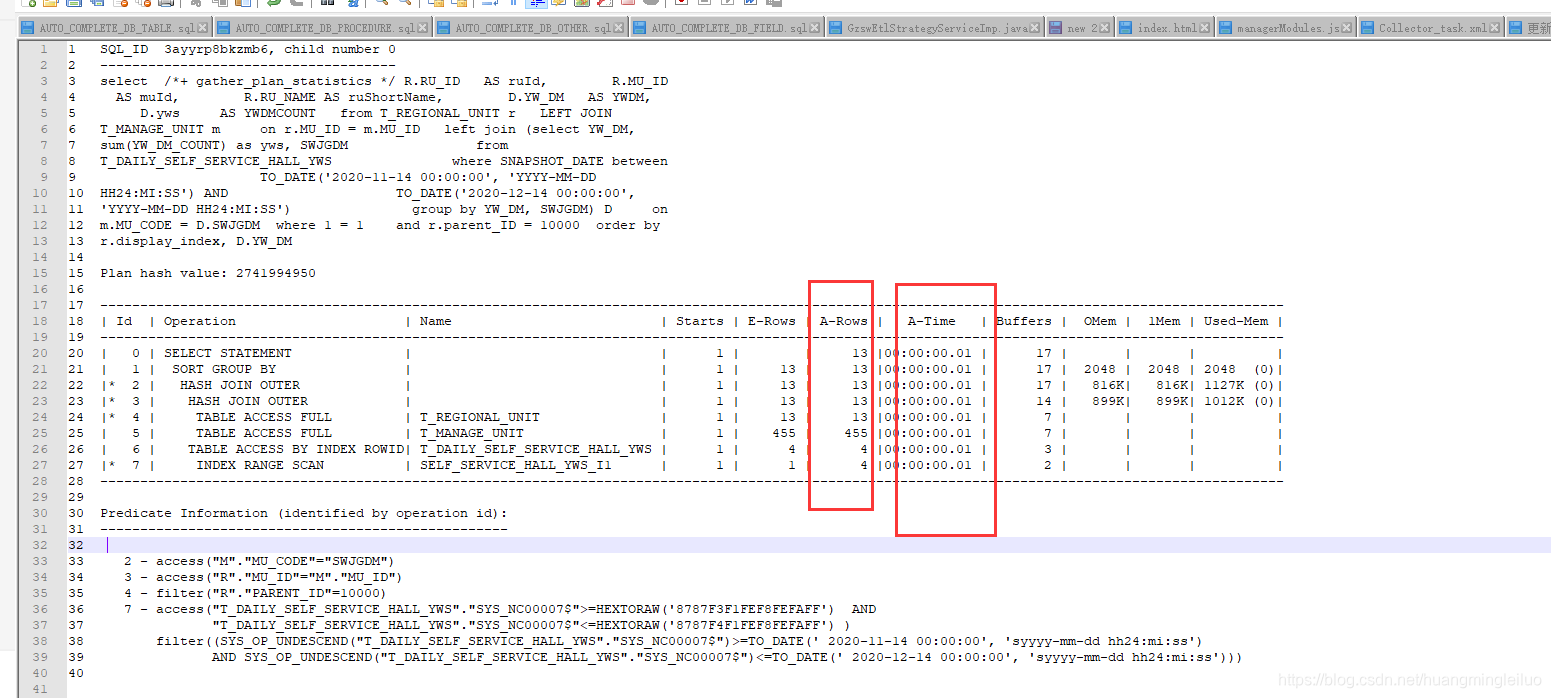Click '1127K (0)' Used-Mem value
The width and height of the screenshot is (1551, 698).
[x=1238, y=385]
